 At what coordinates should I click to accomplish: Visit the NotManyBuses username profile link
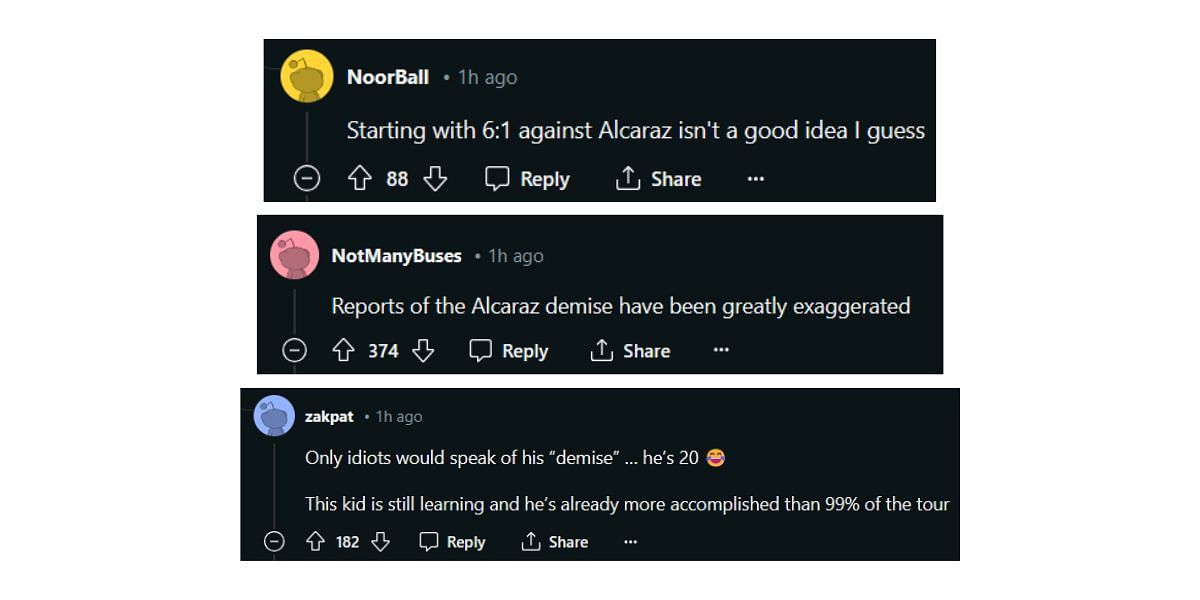pos(396,256)
